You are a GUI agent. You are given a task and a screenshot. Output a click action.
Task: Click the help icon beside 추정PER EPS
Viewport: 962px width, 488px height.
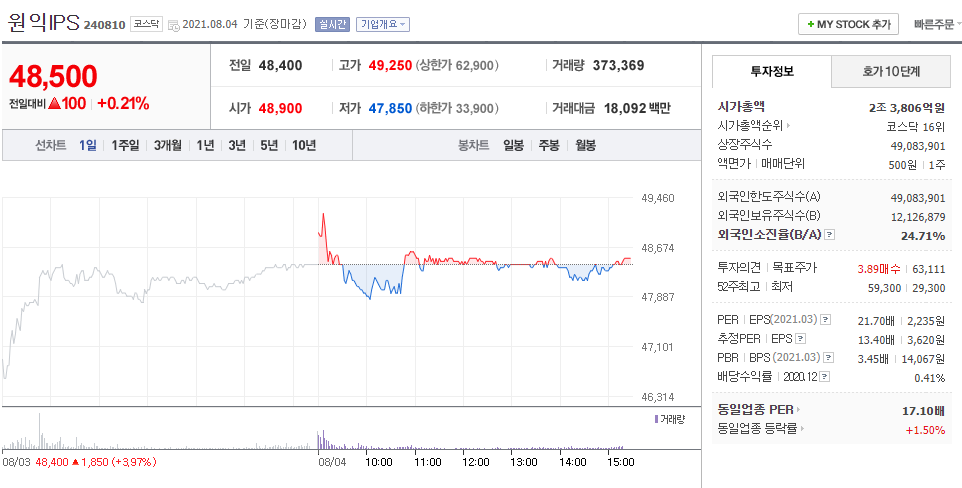801,339
